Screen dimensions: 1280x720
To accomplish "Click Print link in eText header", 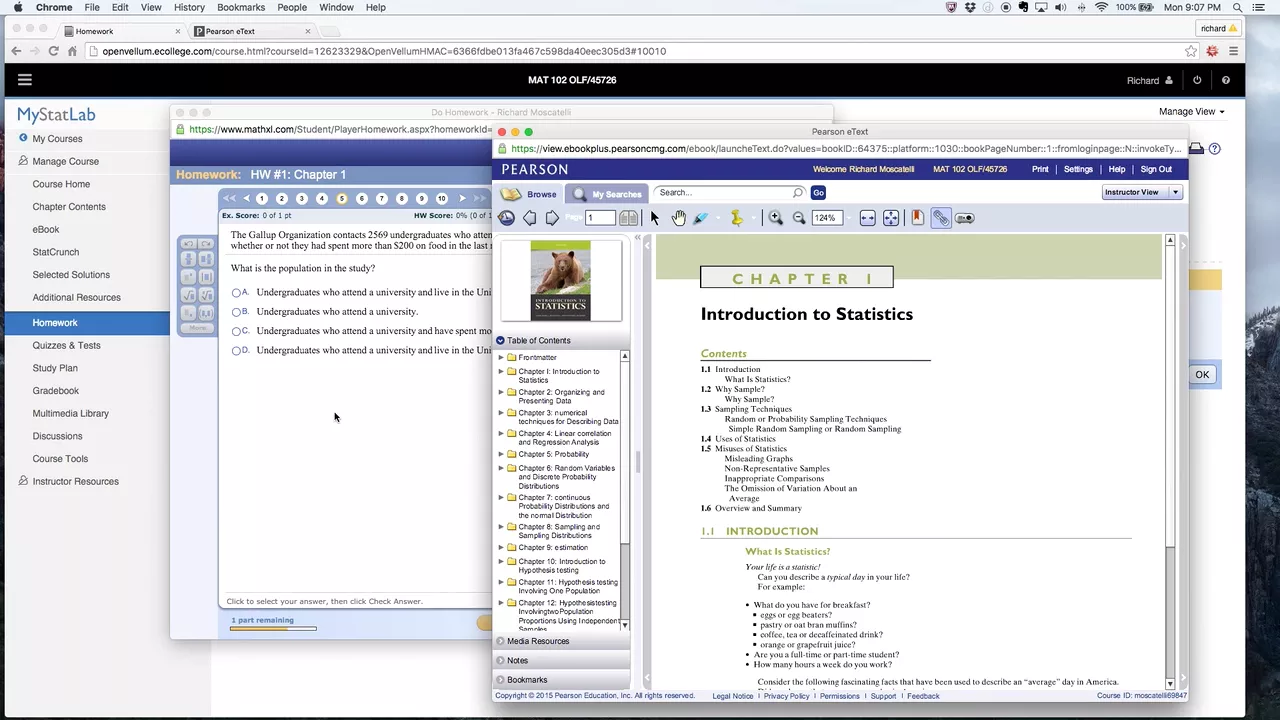I will pos(1040,169).
